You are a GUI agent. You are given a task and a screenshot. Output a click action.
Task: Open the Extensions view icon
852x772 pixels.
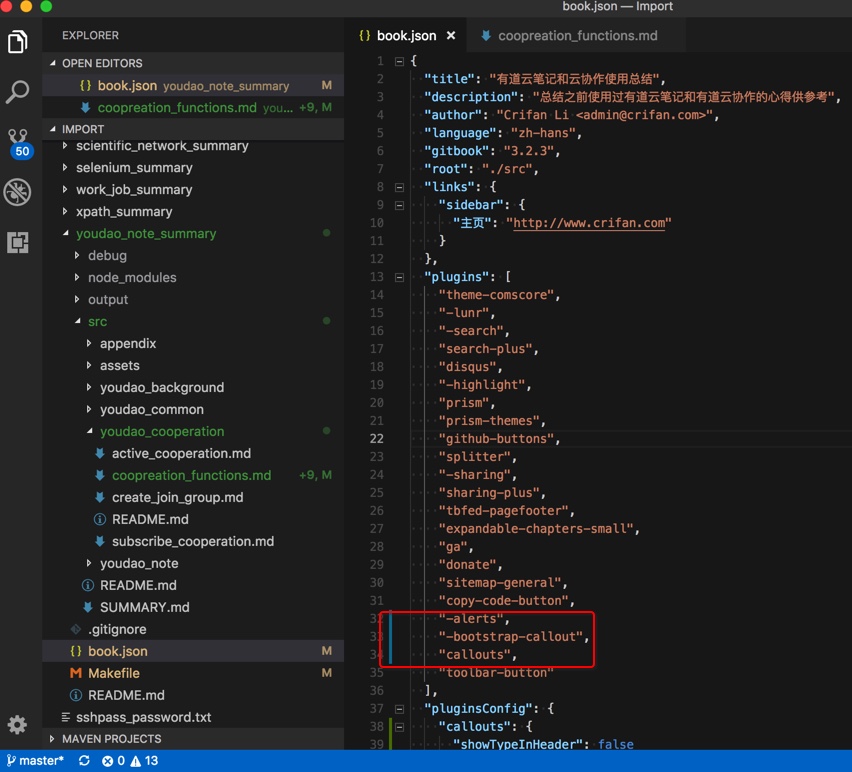[x=17, y=242]
